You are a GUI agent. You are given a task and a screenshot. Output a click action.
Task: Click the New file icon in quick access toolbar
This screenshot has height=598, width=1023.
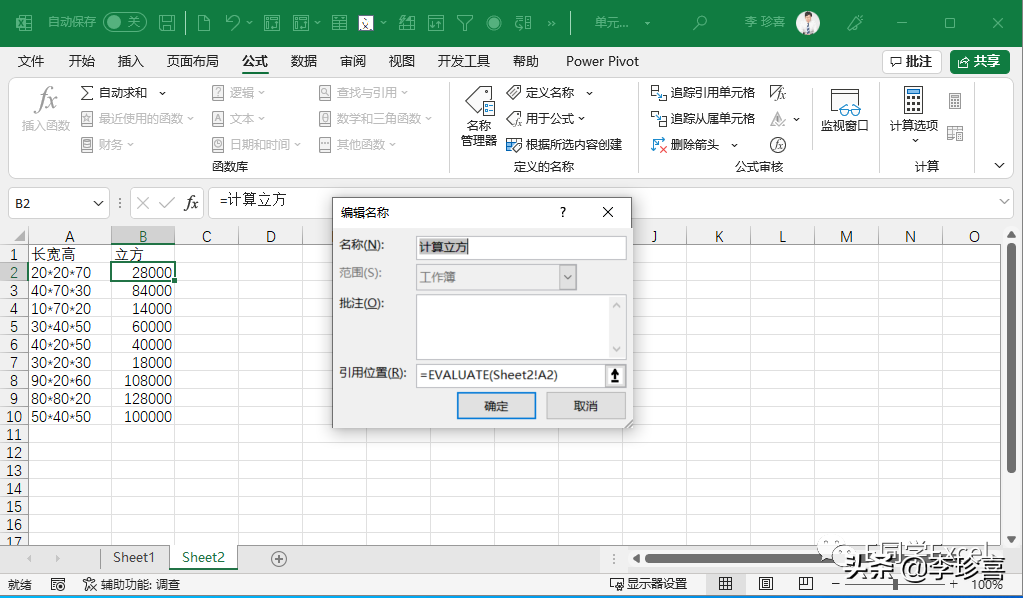204,23
